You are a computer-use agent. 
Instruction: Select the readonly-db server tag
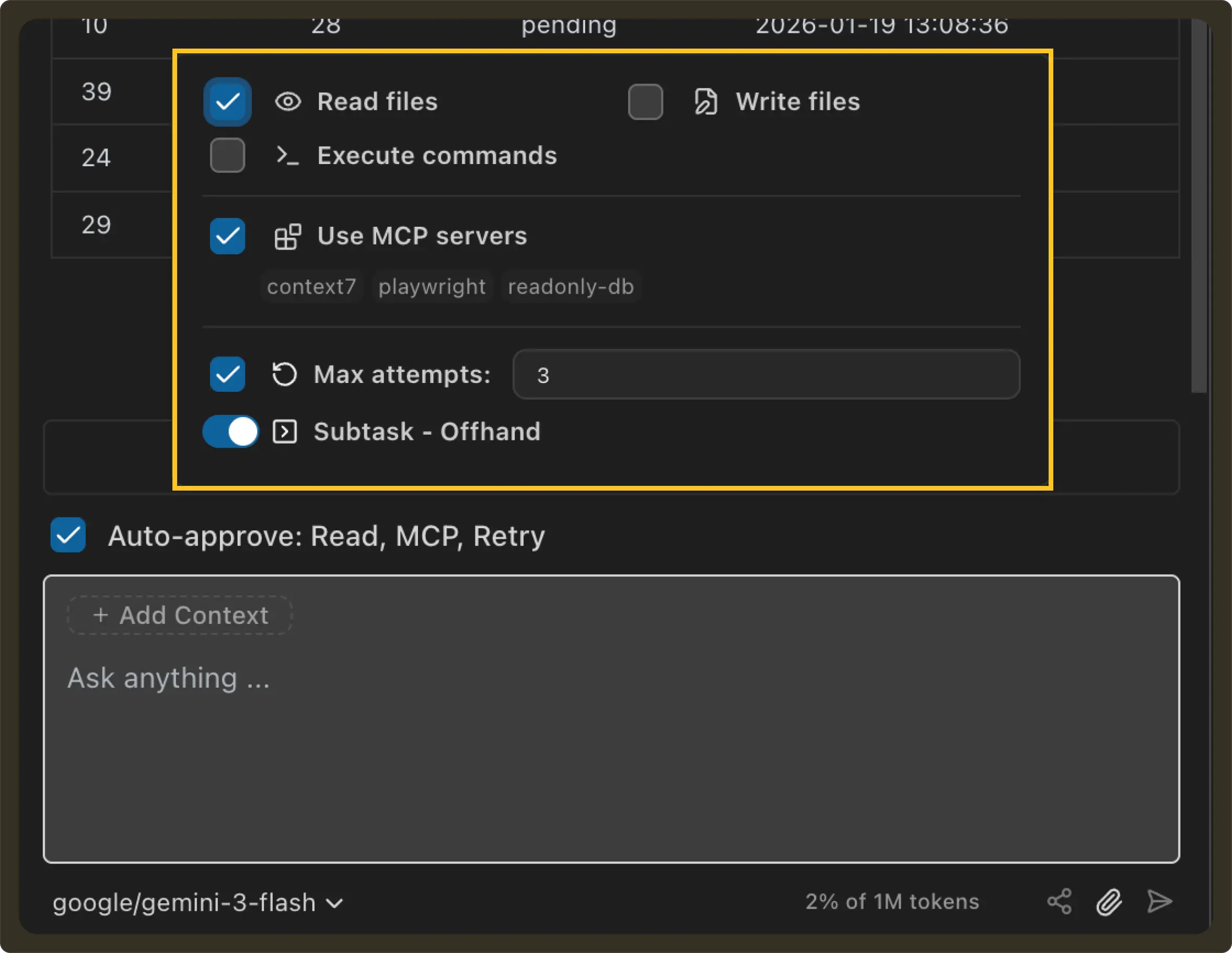pyautogui.click(x=571, y=287)
